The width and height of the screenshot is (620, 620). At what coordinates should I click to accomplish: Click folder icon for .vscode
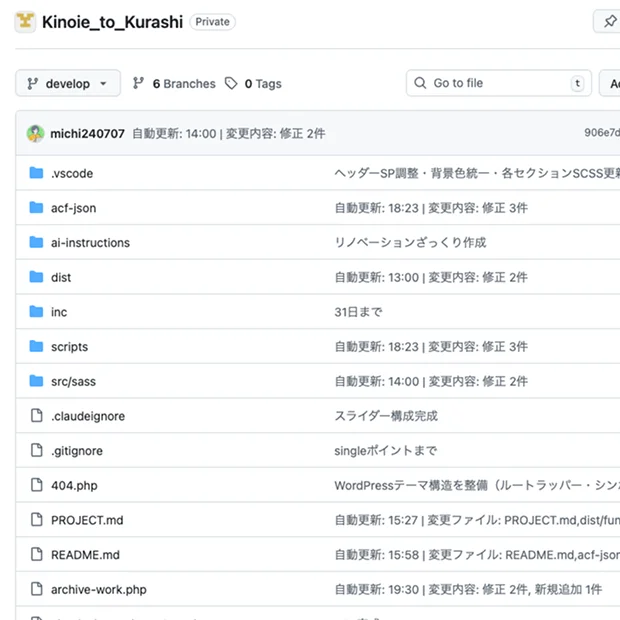pyautogui.click(x=36, y=173)
